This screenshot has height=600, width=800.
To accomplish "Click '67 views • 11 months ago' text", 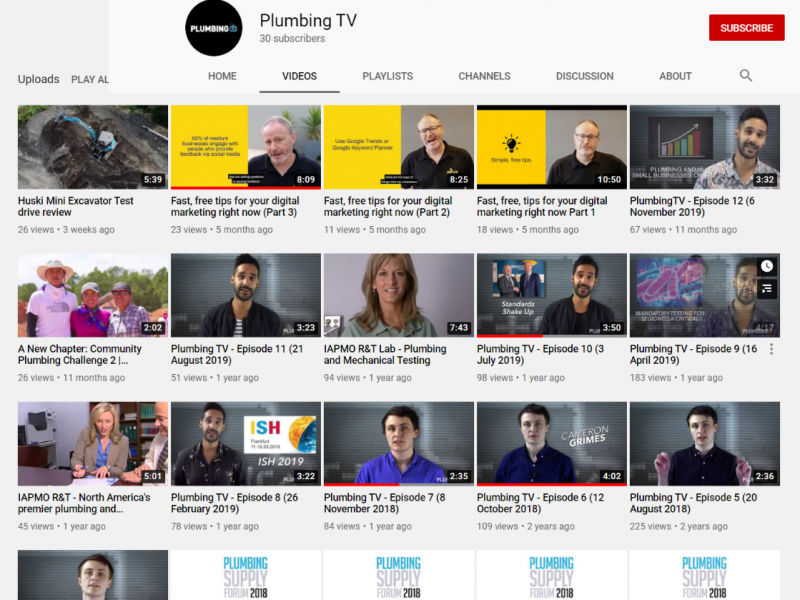I will 683,230.
